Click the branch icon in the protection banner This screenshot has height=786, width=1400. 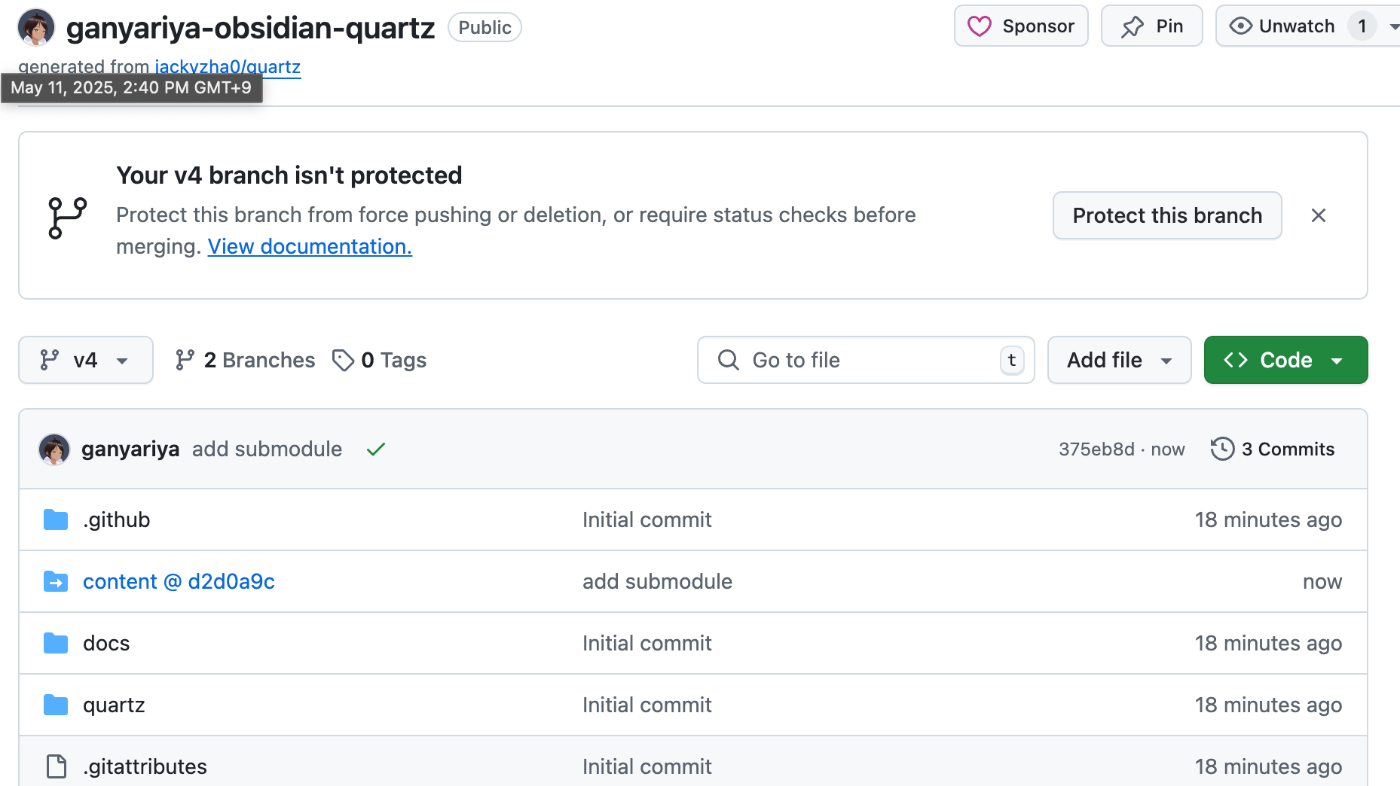68,217
